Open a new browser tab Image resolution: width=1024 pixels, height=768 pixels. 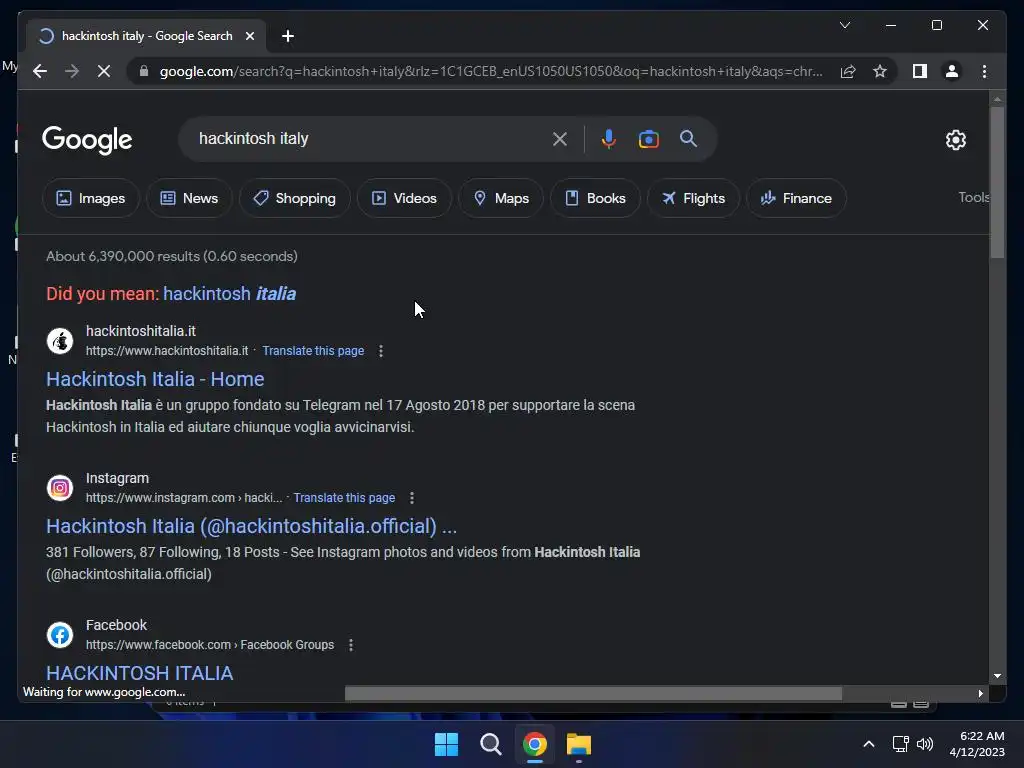pos(287,36)
